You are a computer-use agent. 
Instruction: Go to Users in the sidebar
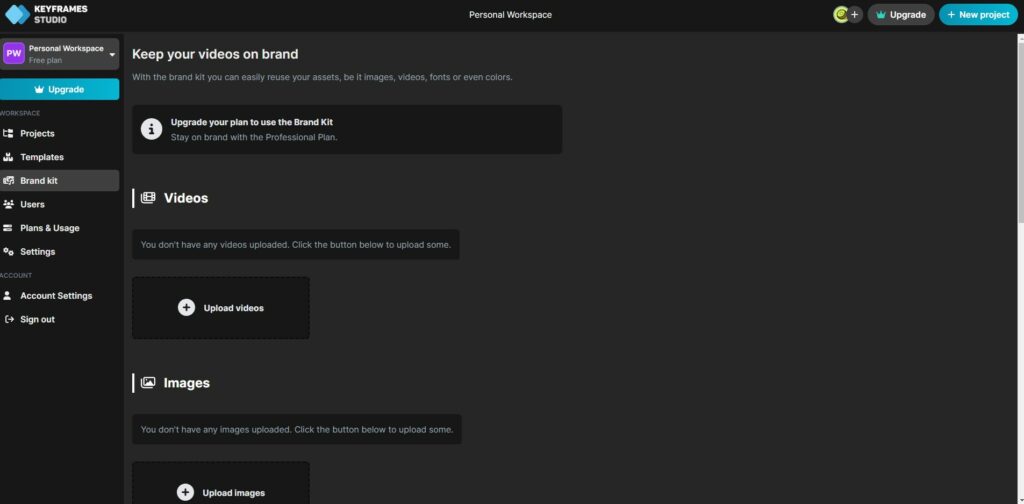pos(32,204)
